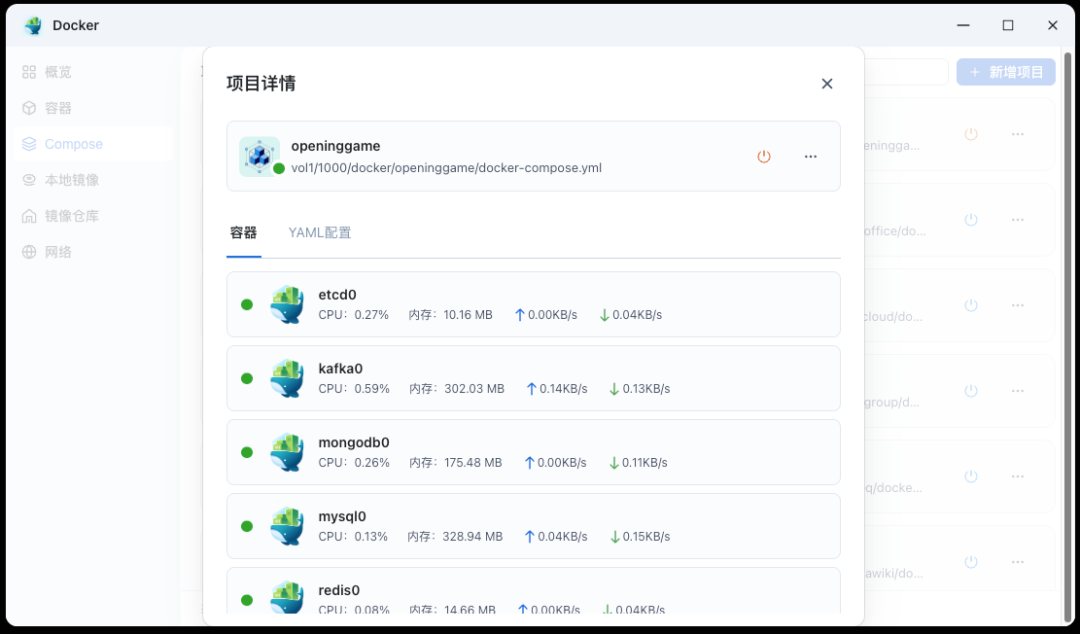Select the 网络 network globe icon
Viewport: 1080px width, 634px height.
[x=28, y=251]
